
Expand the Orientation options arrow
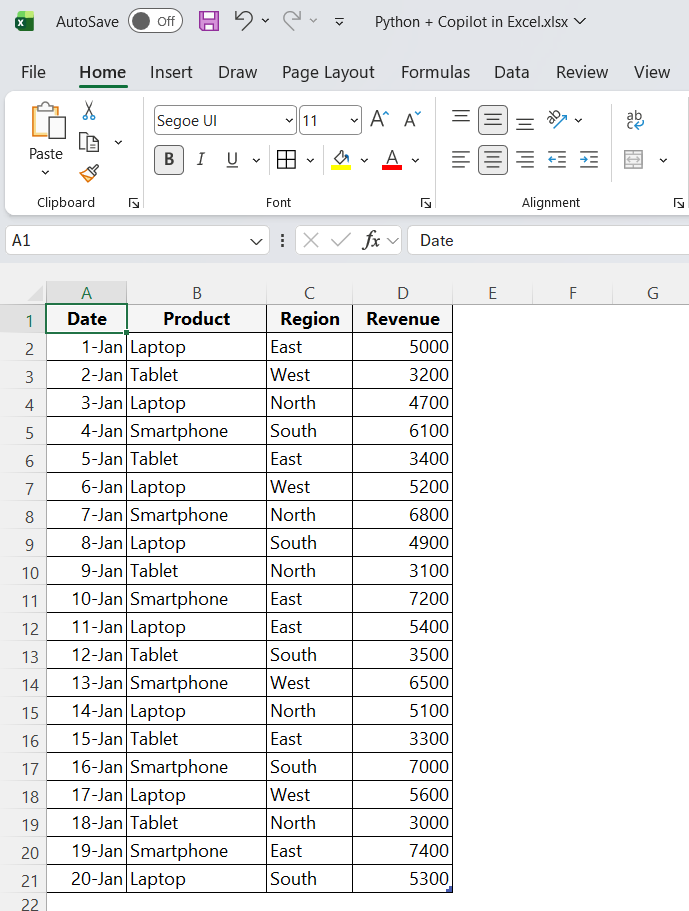point(578,120)
